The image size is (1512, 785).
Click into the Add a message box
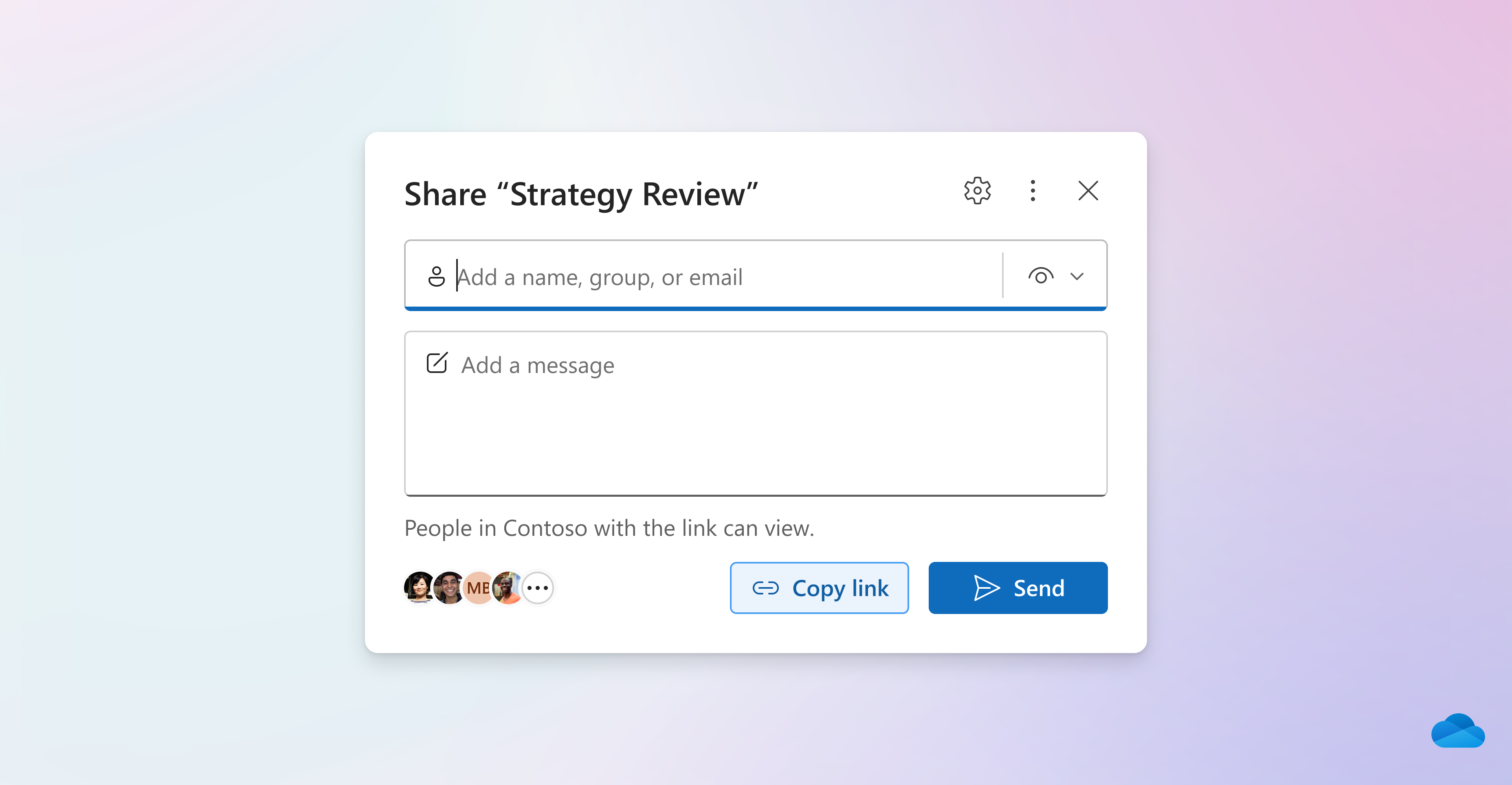(756, 422)
